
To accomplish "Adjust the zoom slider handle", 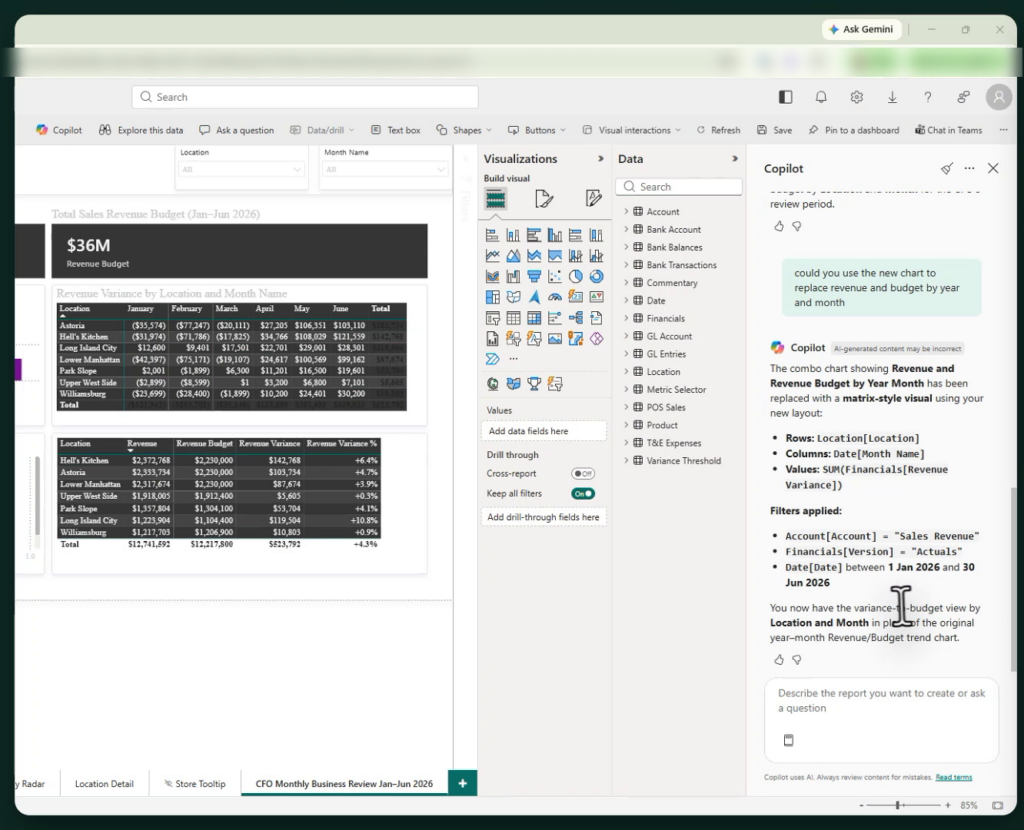I will [x=899, y=805].
